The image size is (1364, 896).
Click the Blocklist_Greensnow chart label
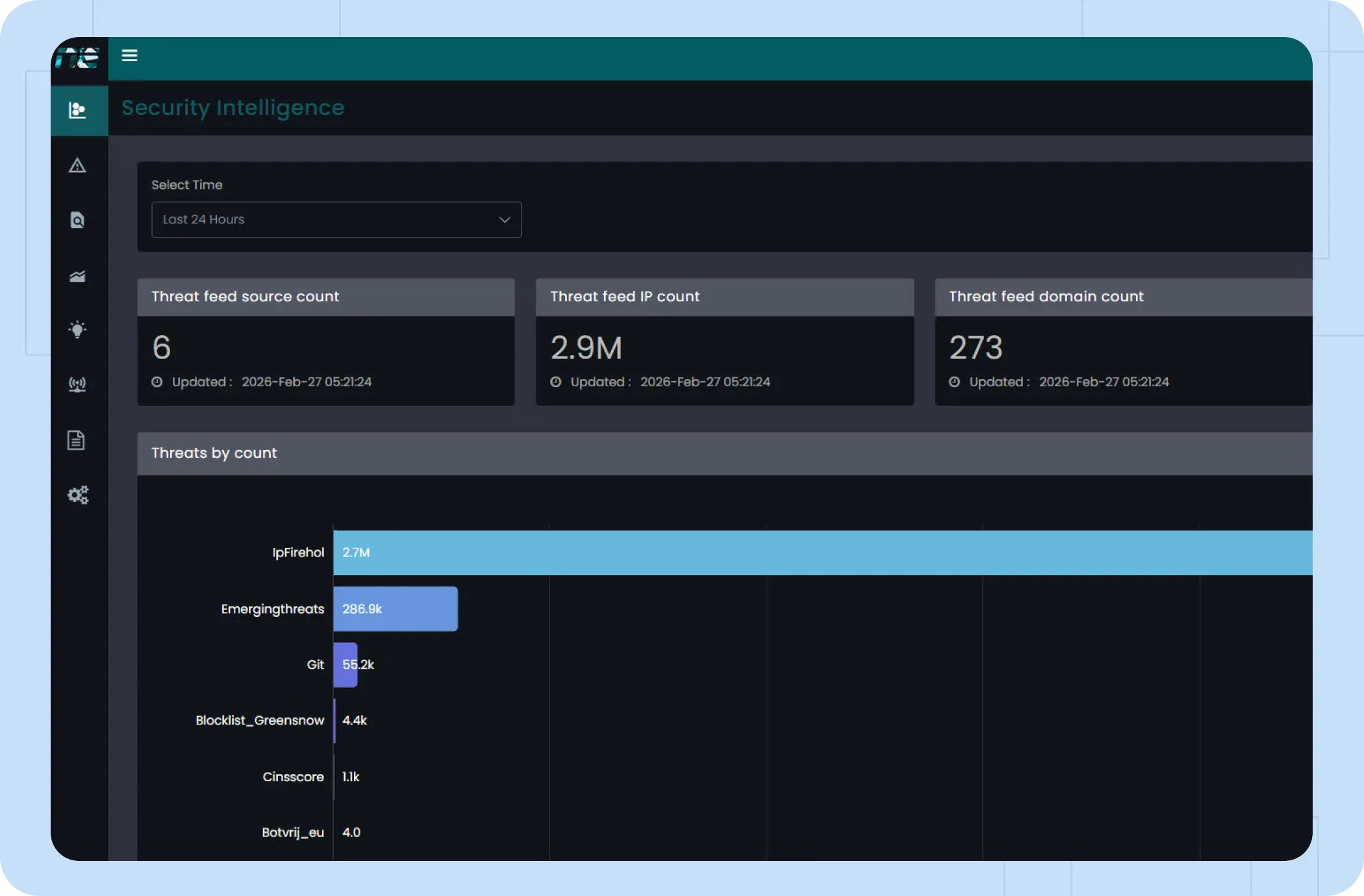pyautogui.click(x=260, y=721)
